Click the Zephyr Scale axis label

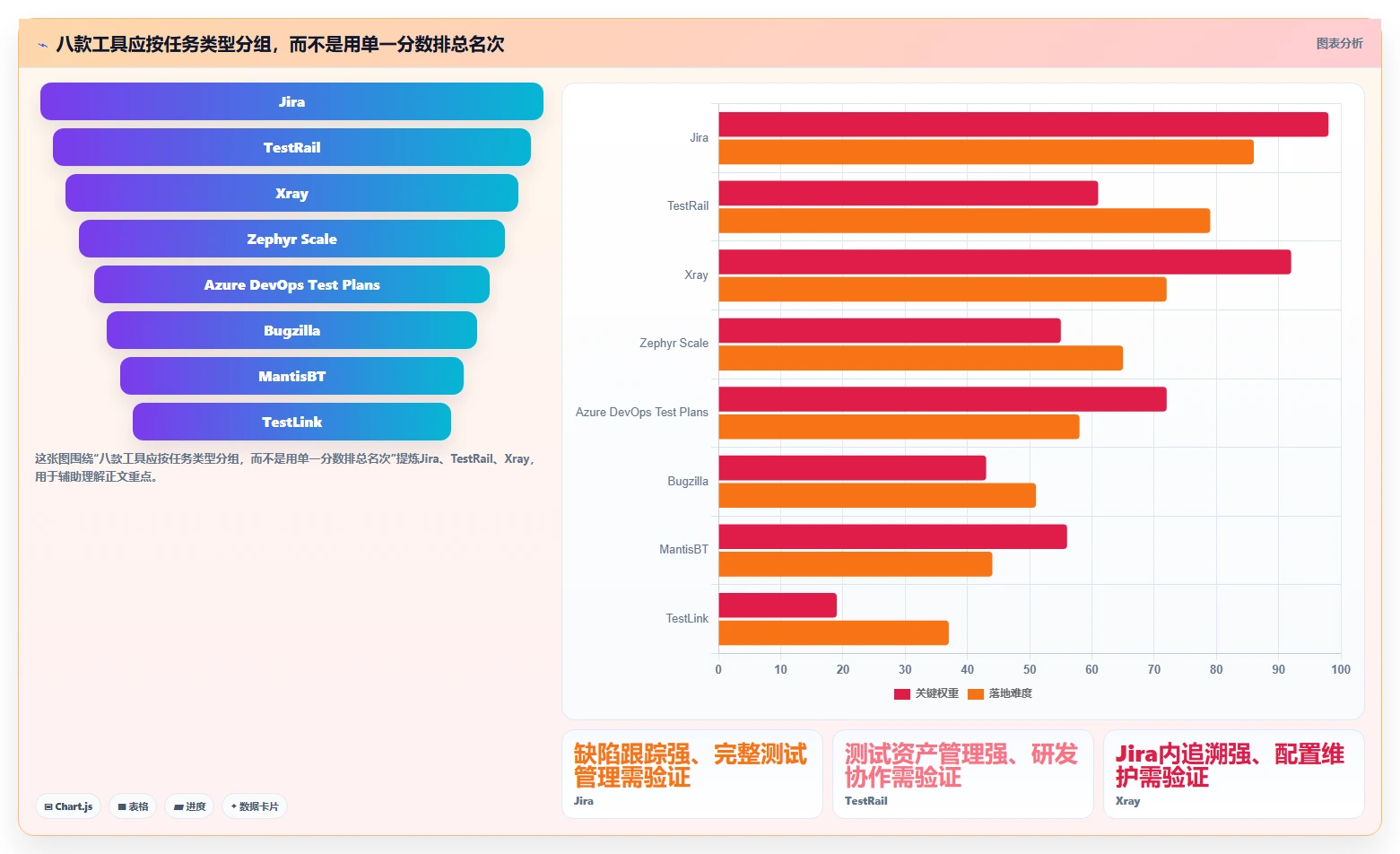click(x=674, y=344)
